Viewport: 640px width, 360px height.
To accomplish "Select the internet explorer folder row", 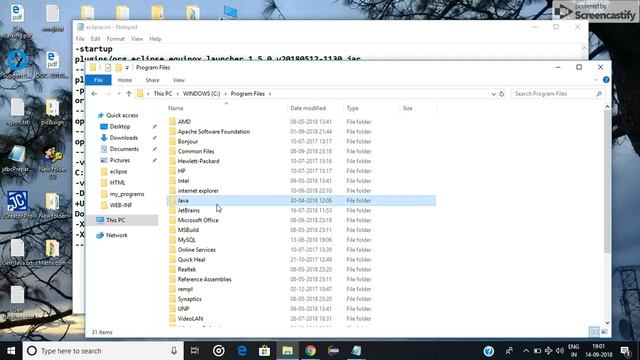I will click(x=301, y=191).
